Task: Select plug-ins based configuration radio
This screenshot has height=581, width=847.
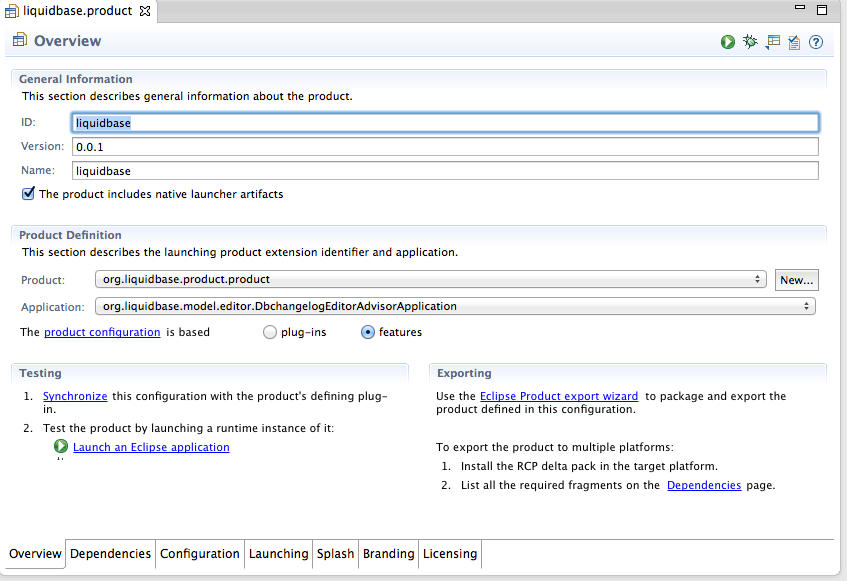Action: [x=270, y=332]
